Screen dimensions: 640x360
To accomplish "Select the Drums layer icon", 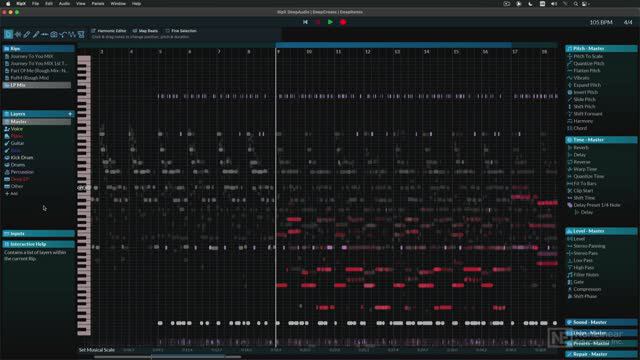I will click(7, 165).
